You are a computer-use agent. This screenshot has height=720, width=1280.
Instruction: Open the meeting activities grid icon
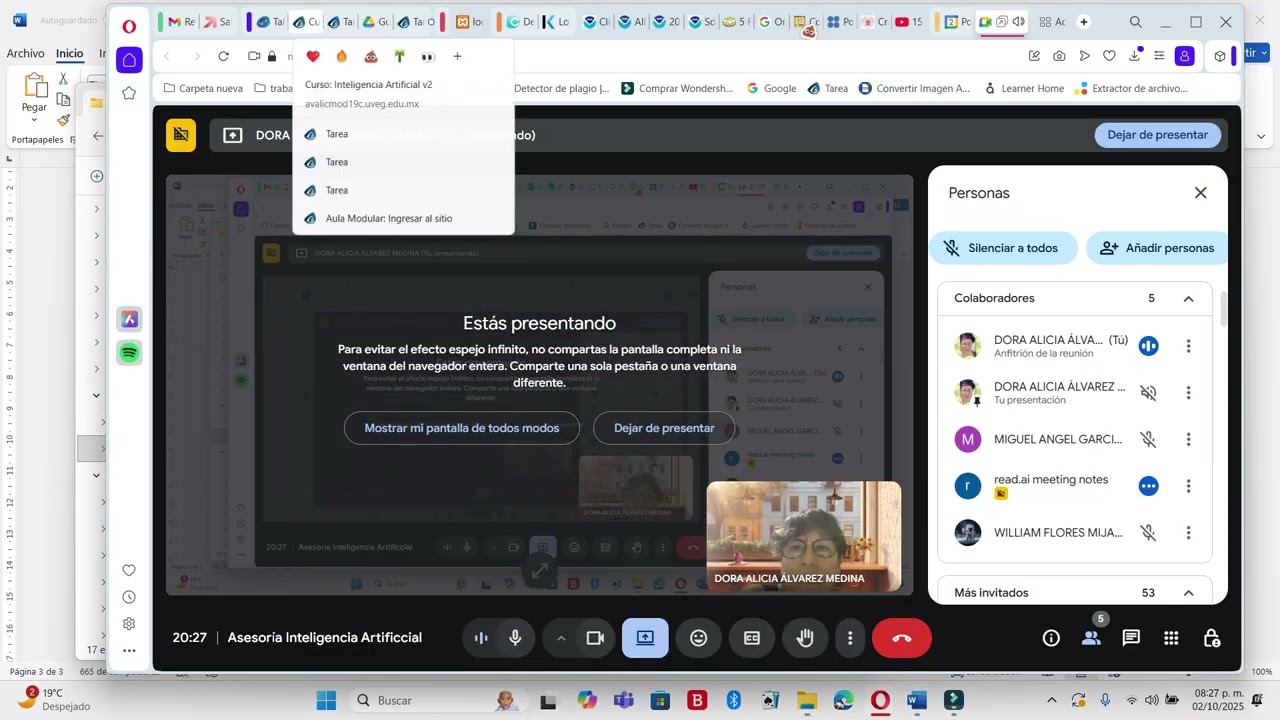tap(1171, 638)
